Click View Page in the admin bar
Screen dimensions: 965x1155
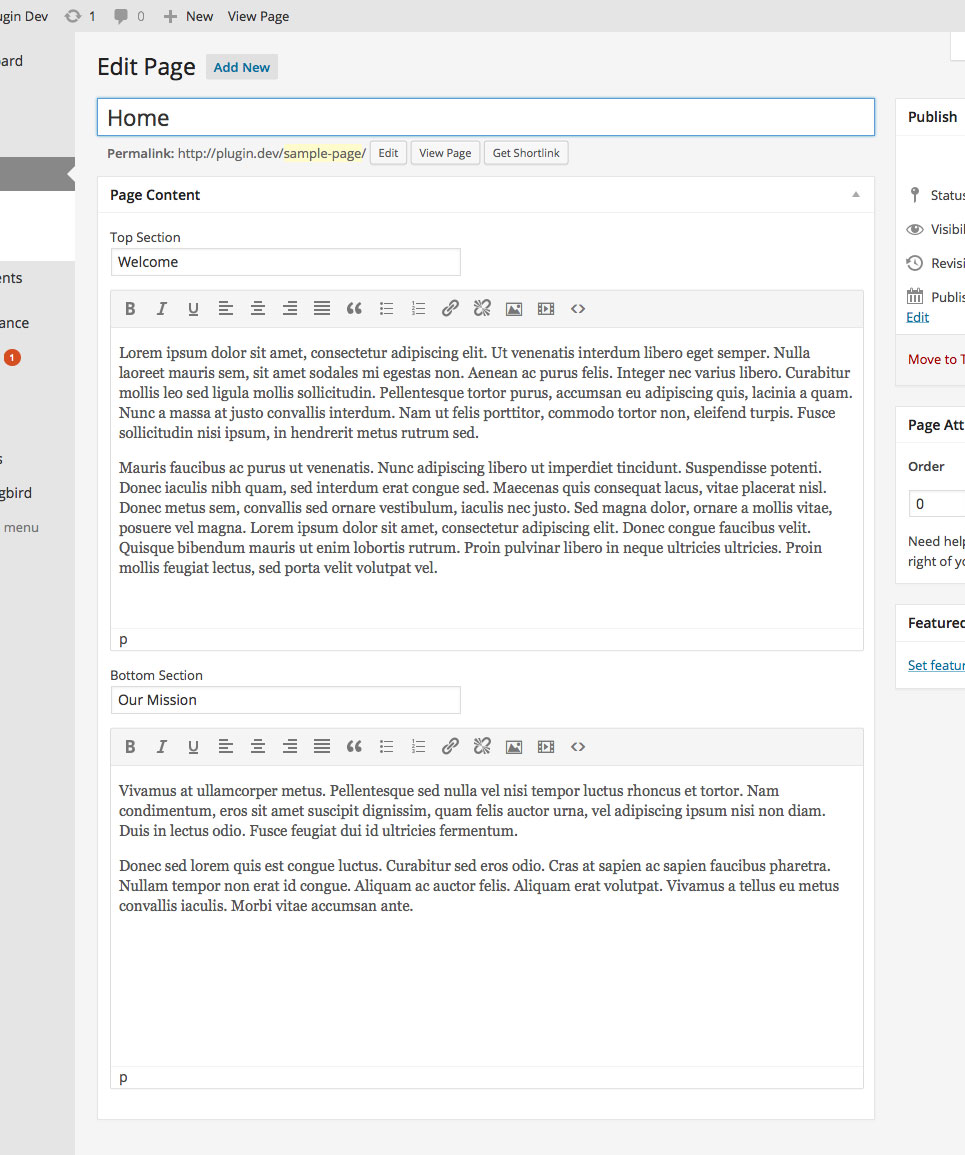(x=258, y=16)
